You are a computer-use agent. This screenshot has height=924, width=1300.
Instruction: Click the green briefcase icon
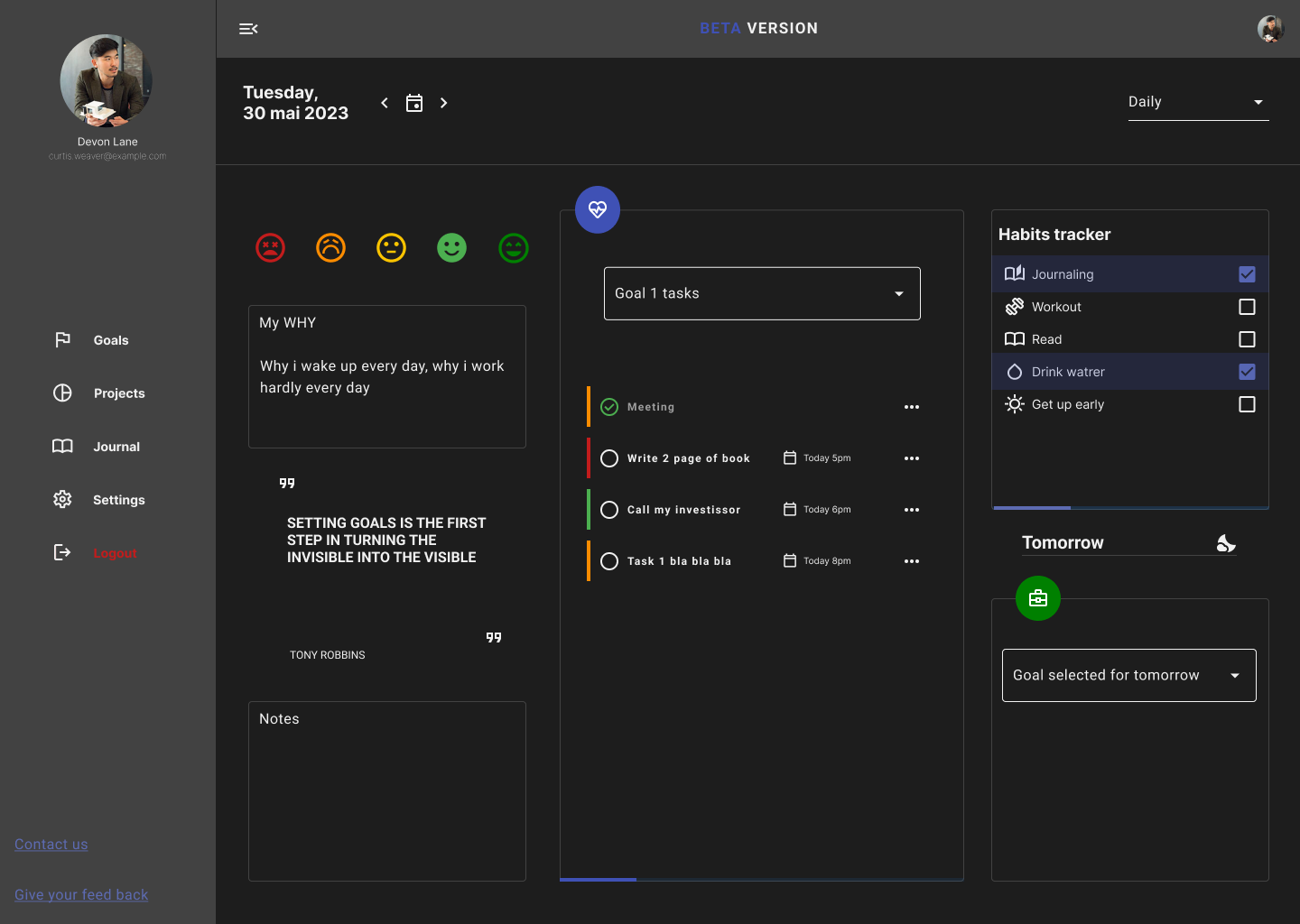tap(1038, 598)
